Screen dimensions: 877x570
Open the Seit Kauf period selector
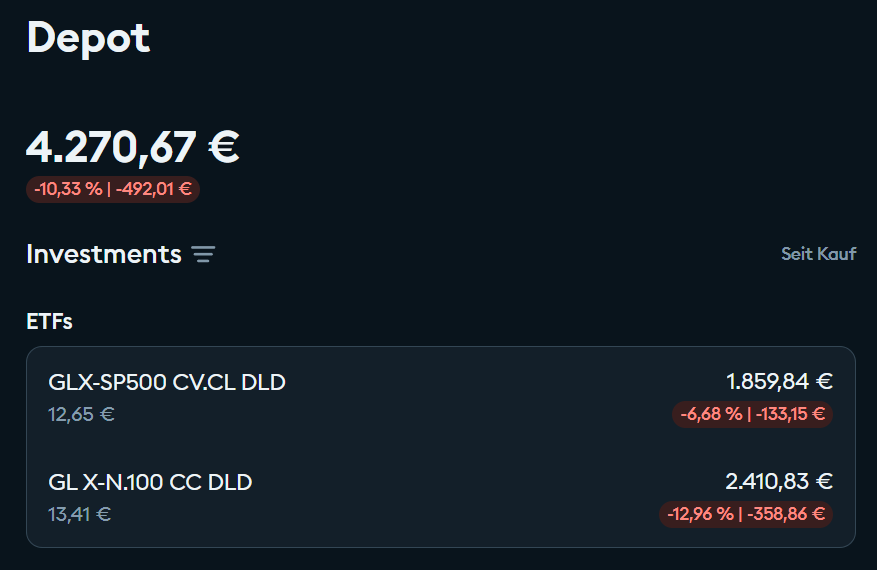click(x=818, y=254)
